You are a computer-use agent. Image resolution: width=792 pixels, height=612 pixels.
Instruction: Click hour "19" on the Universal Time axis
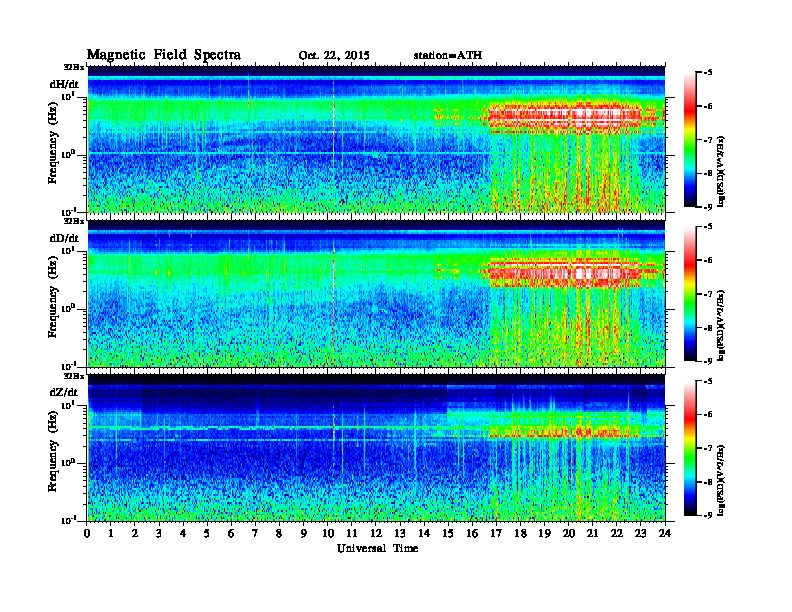coord(544,533)
